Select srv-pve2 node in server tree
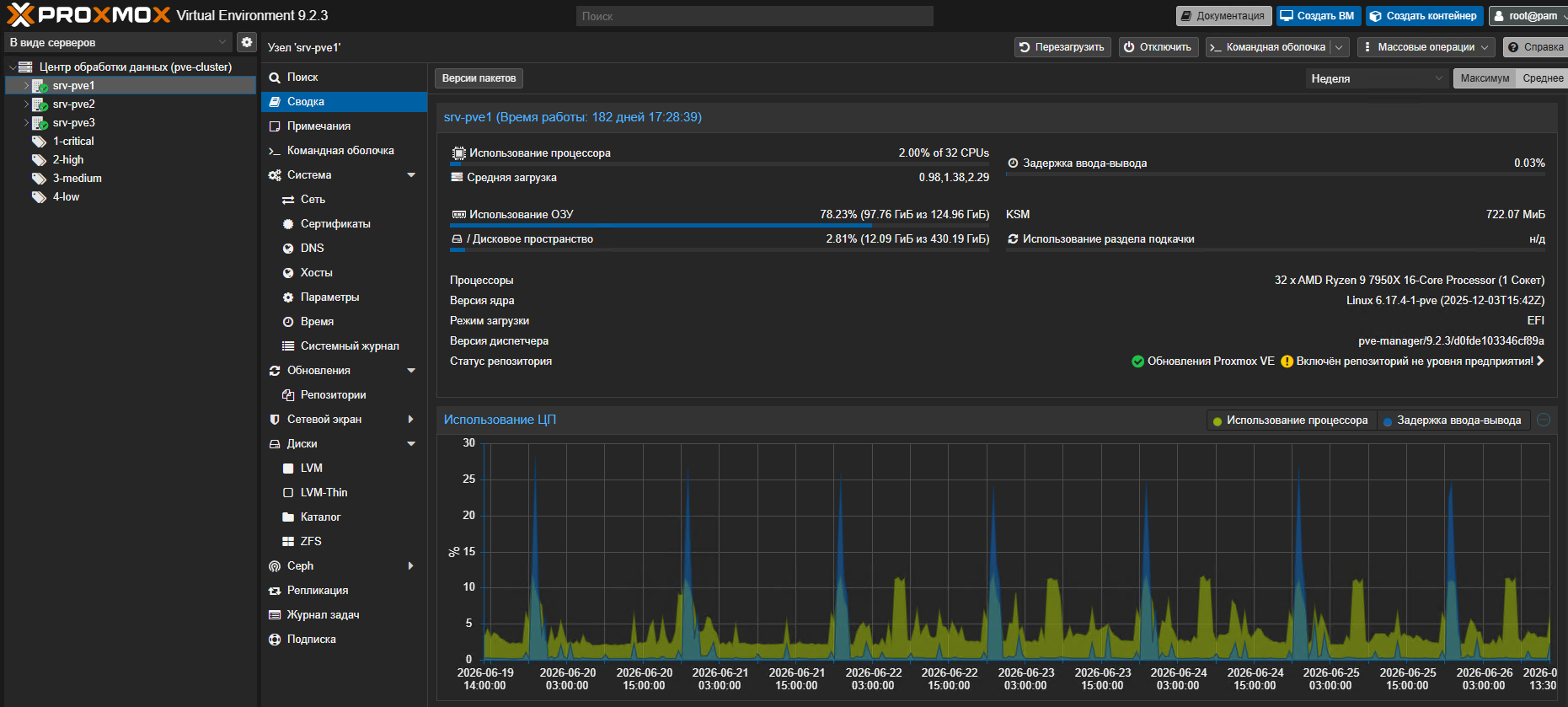1568x707 pixels. click(73, 104)
